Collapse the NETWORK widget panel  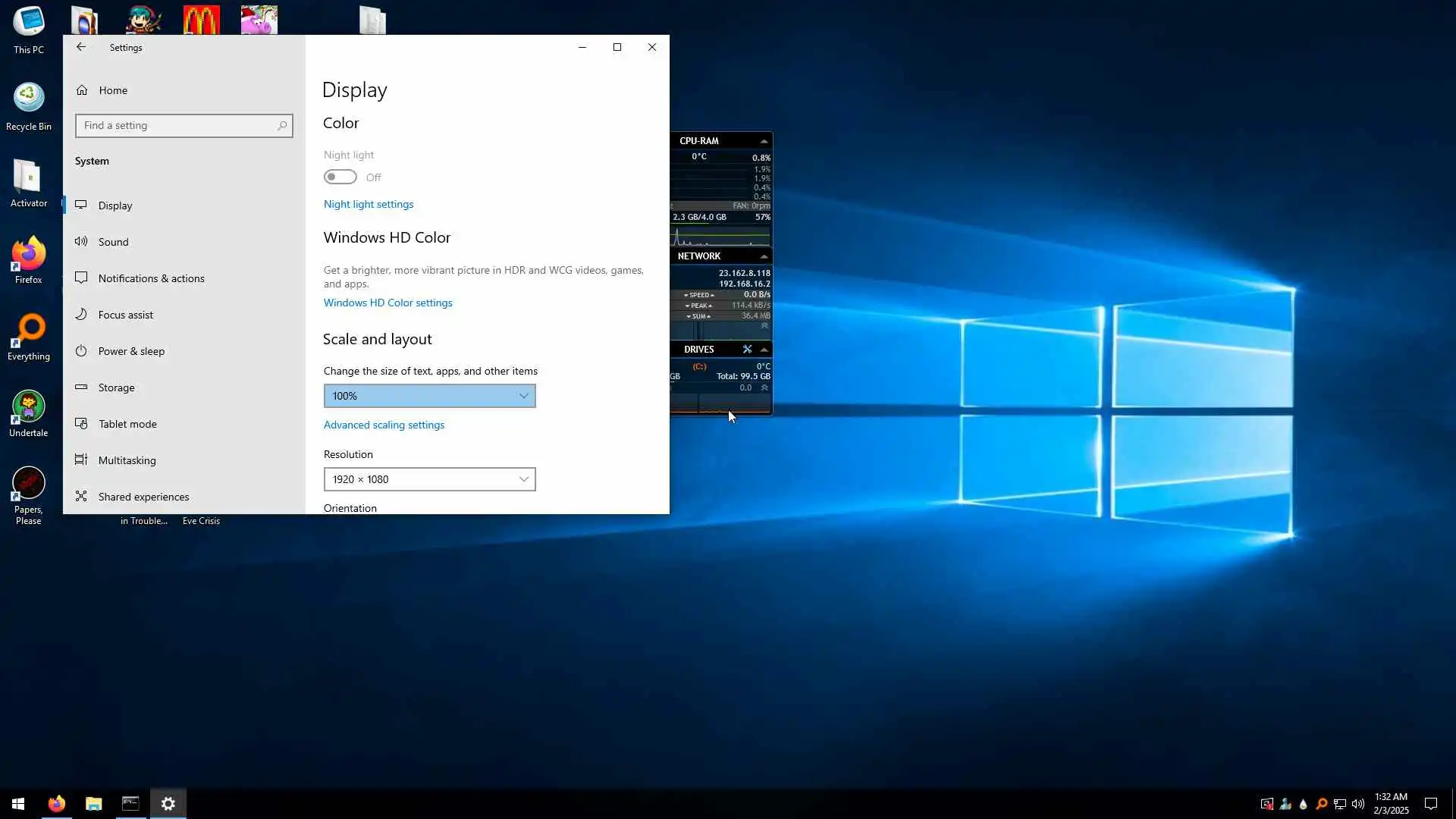pos(764,256)
